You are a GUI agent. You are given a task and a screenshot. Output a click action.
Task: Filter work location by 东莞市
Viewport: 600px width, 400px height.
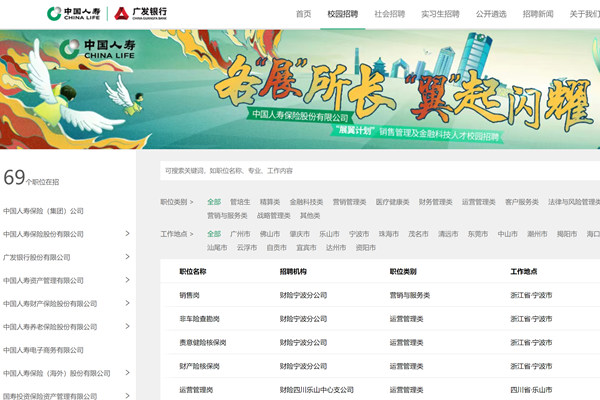[x=478, y=234]
